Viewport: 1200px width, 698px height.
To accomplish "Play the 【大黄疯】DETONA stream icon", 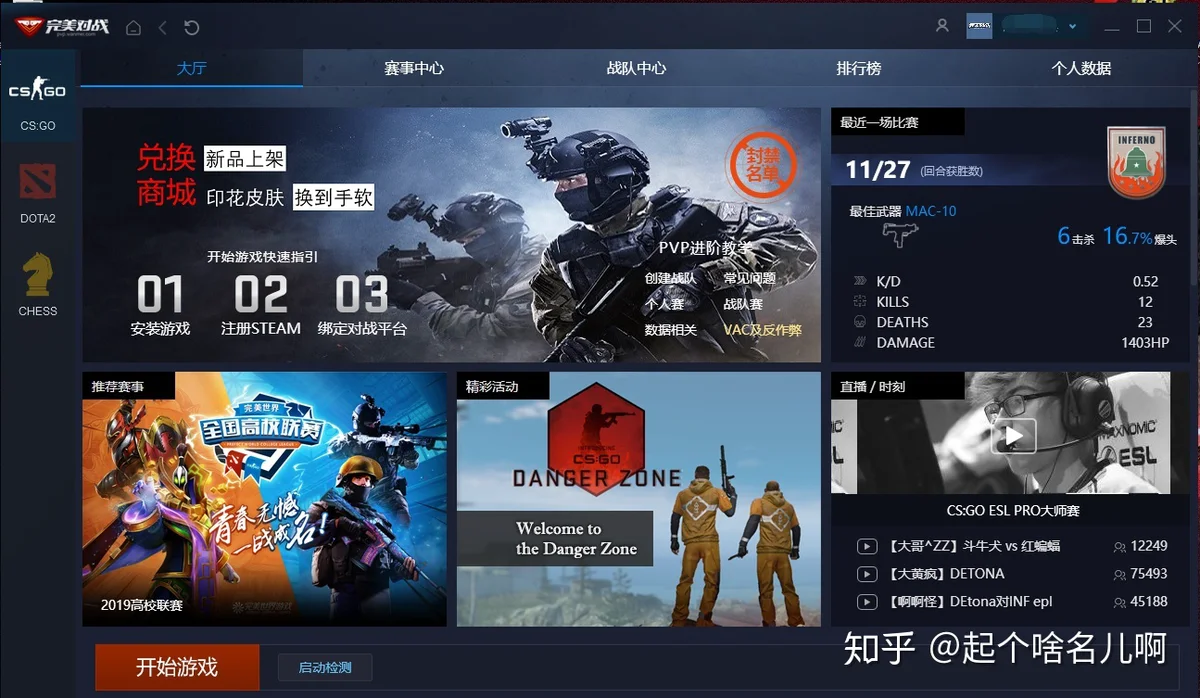I will coord(866,574).
